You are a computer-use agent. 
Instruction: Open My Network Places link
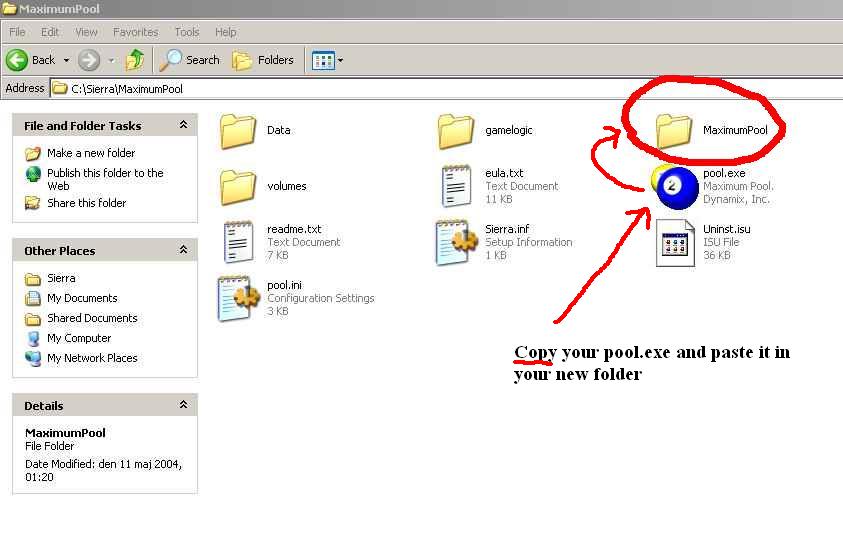click(x=92, y=358)
